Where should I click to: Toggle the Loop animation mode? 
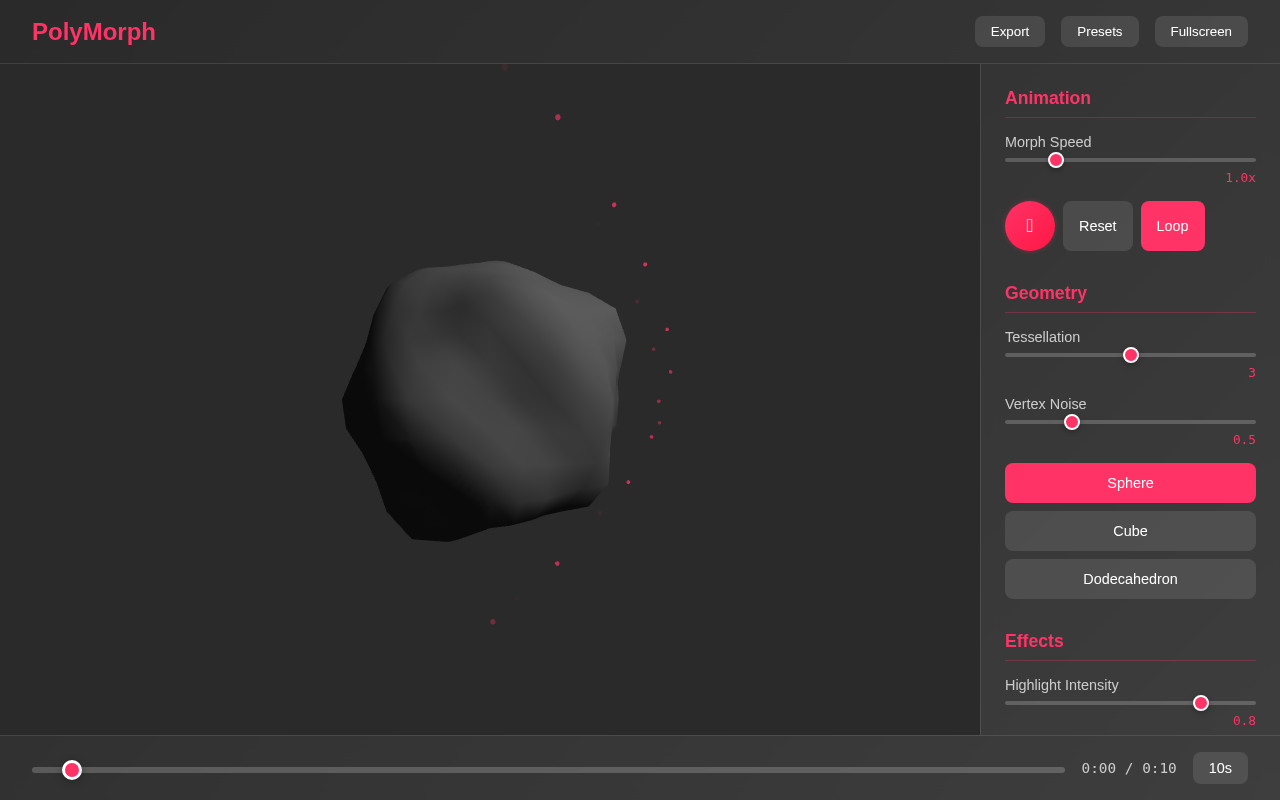click(1172, 226)
